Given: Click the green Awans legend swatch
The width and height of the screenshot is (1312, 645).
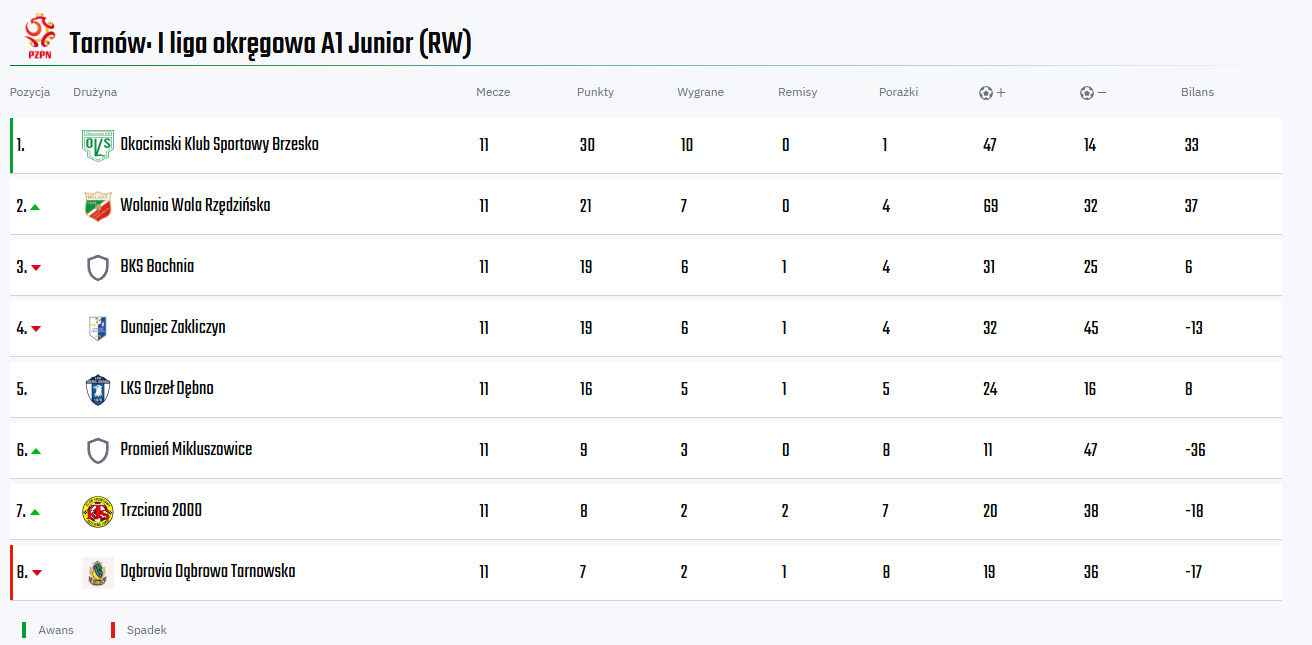Looking at the screenshot, I should click(24, 630).
